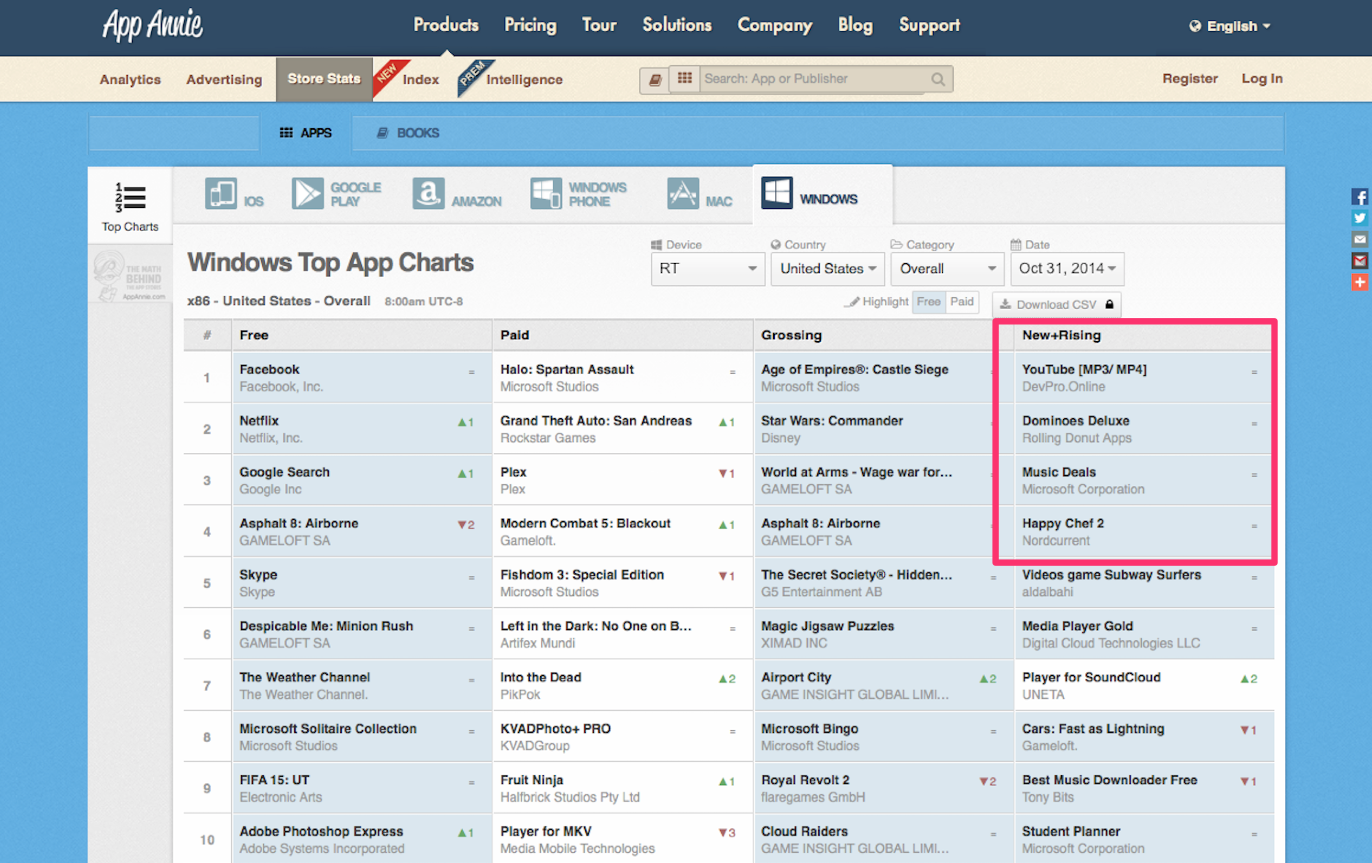
Task: Open the Device RT dropdown
Action: [x=708, y=269]
